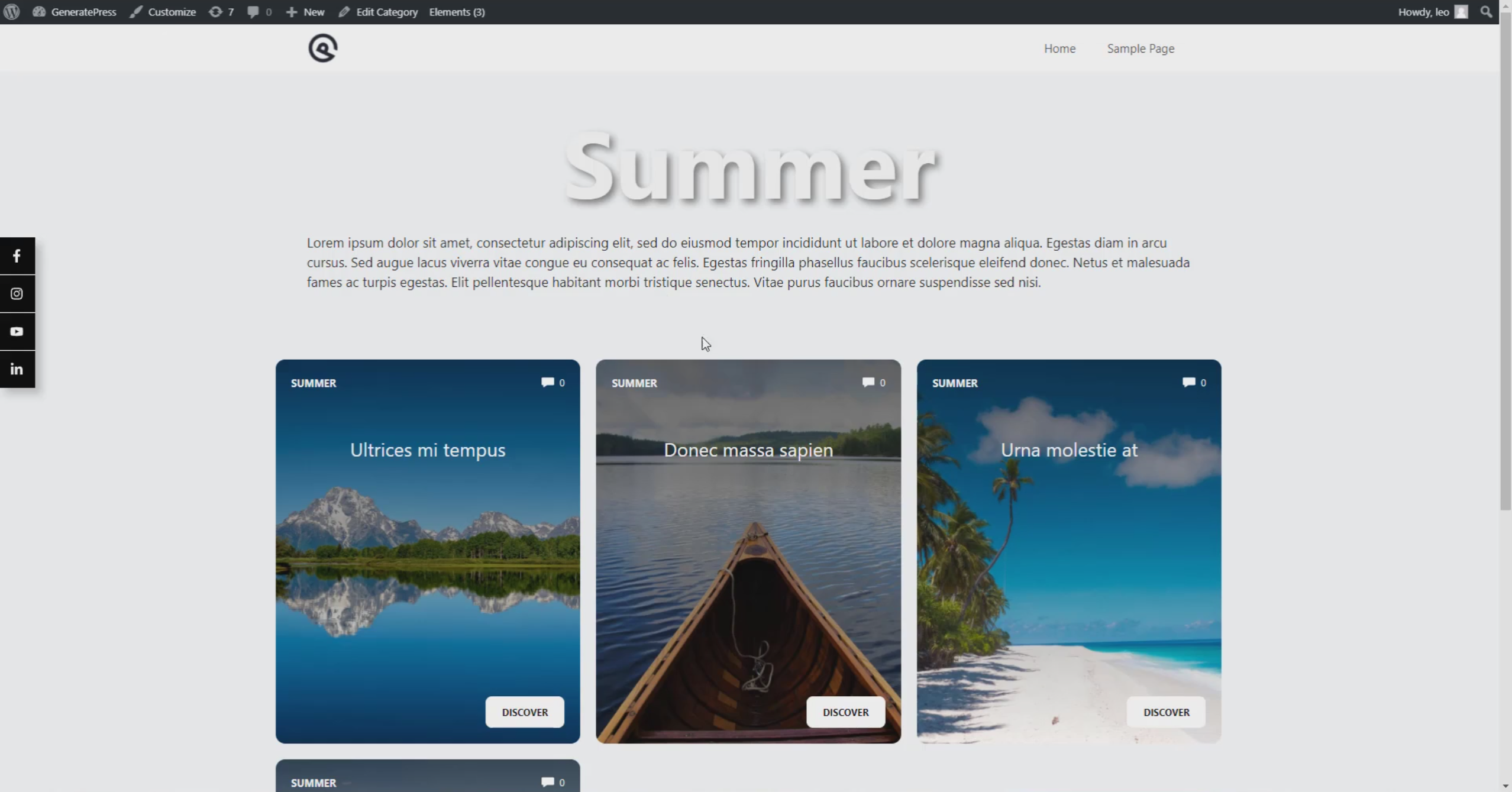Expand the Elements (3) menu
The height and width of the screenshot is (792, 1512).
pyautogui.click(x=457, y=12)
